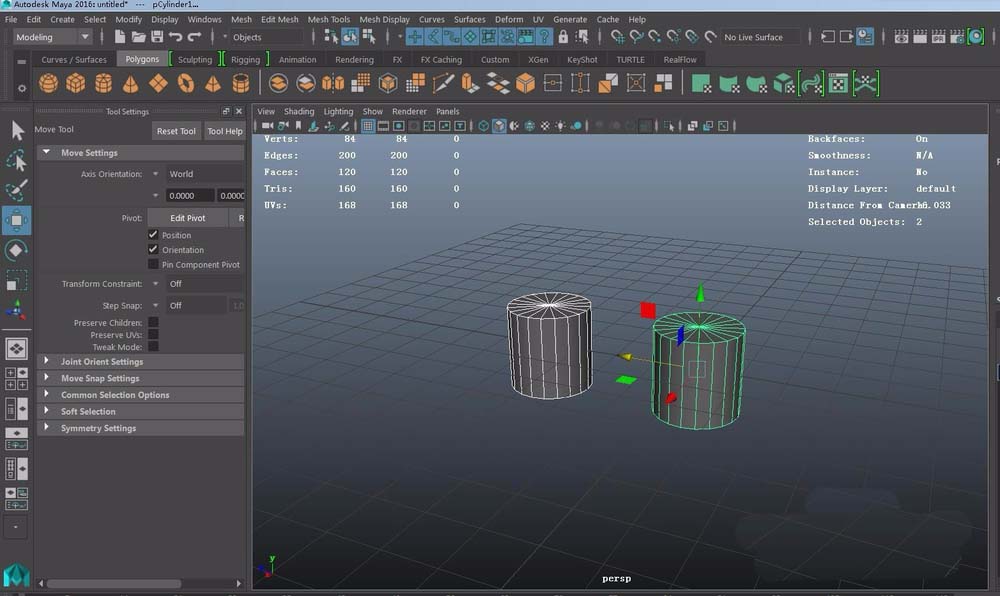This screenshot has height=596, width=1000.
Task: Uncheck the Position pivot checkbox
Action: [153, 235]
